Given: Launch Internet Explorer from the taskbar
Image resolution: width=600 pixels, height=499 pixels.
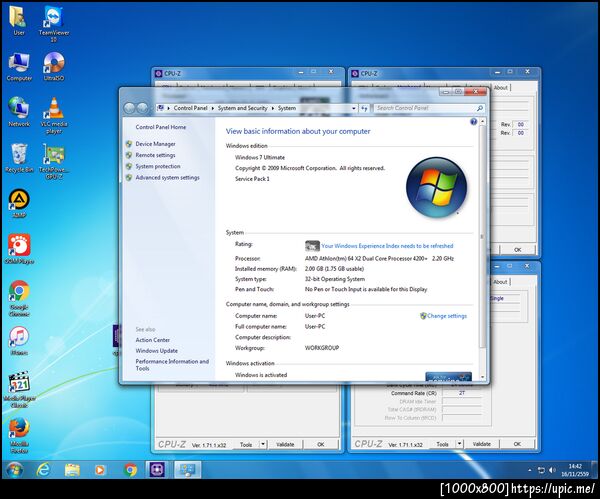Looking at the screenshot, I should point(43,470).
